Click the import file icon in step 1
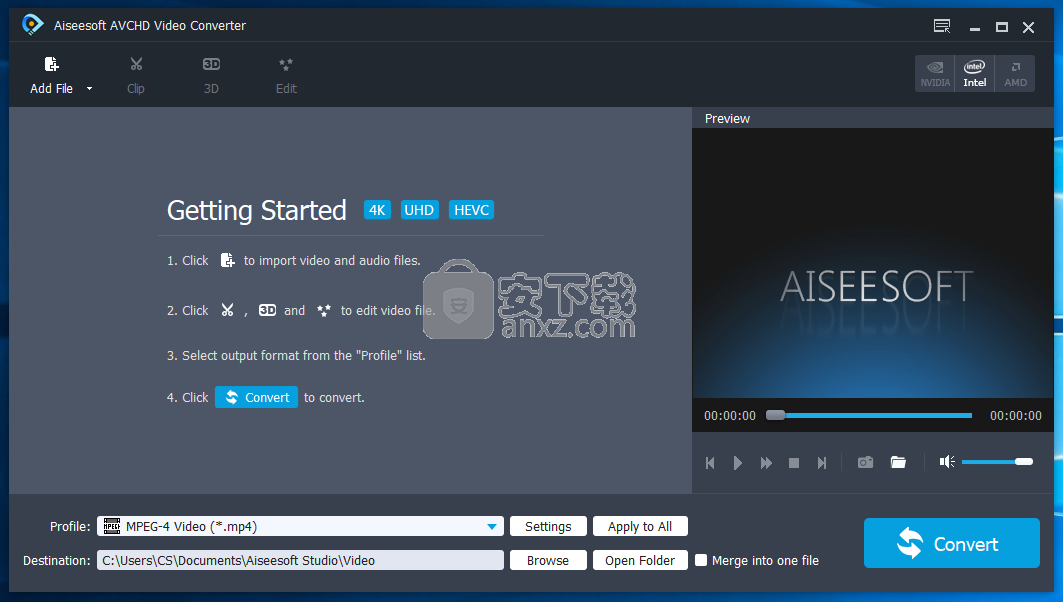 (227, 260)
